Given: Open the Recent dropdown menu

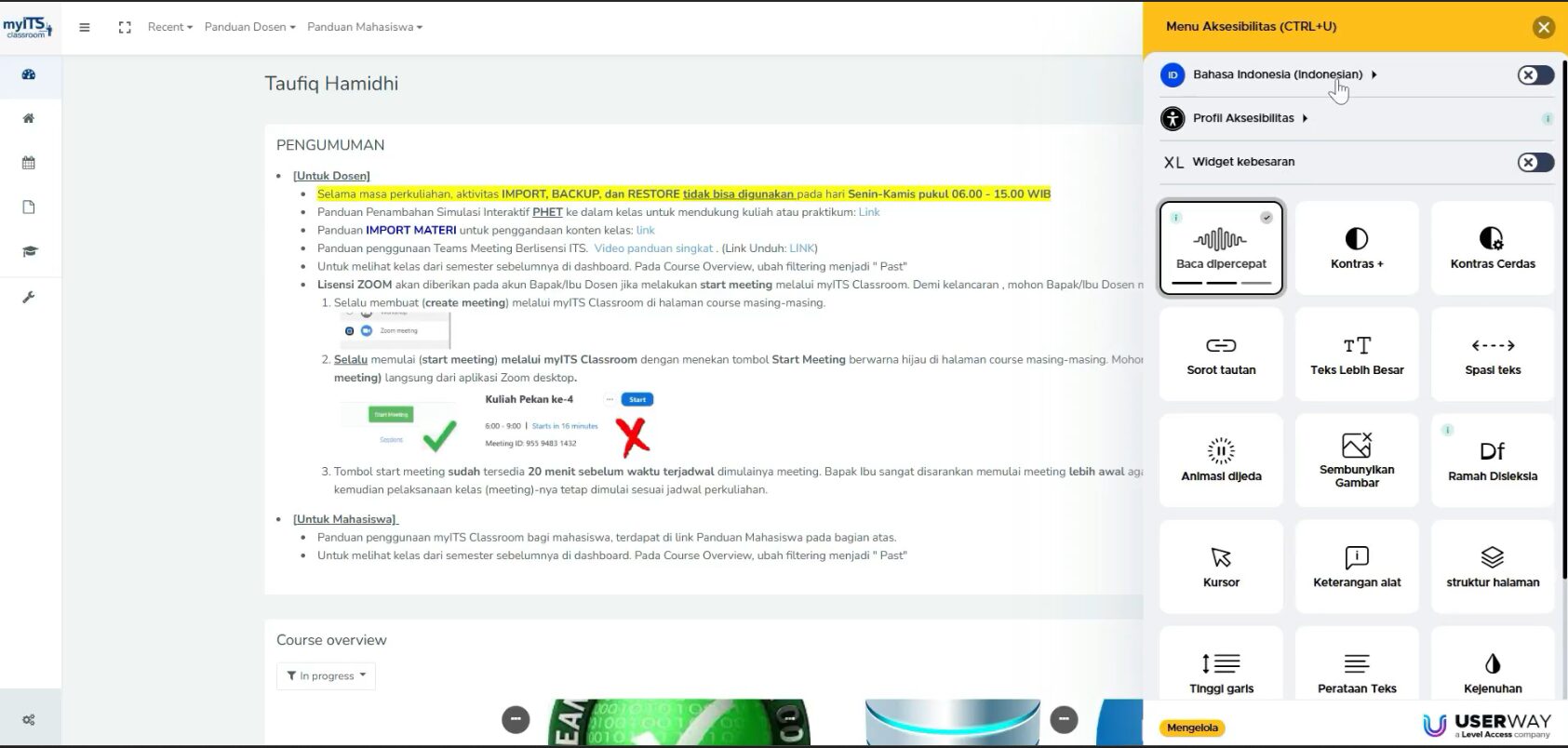Looking at the screenshot, I should (169, 27).
